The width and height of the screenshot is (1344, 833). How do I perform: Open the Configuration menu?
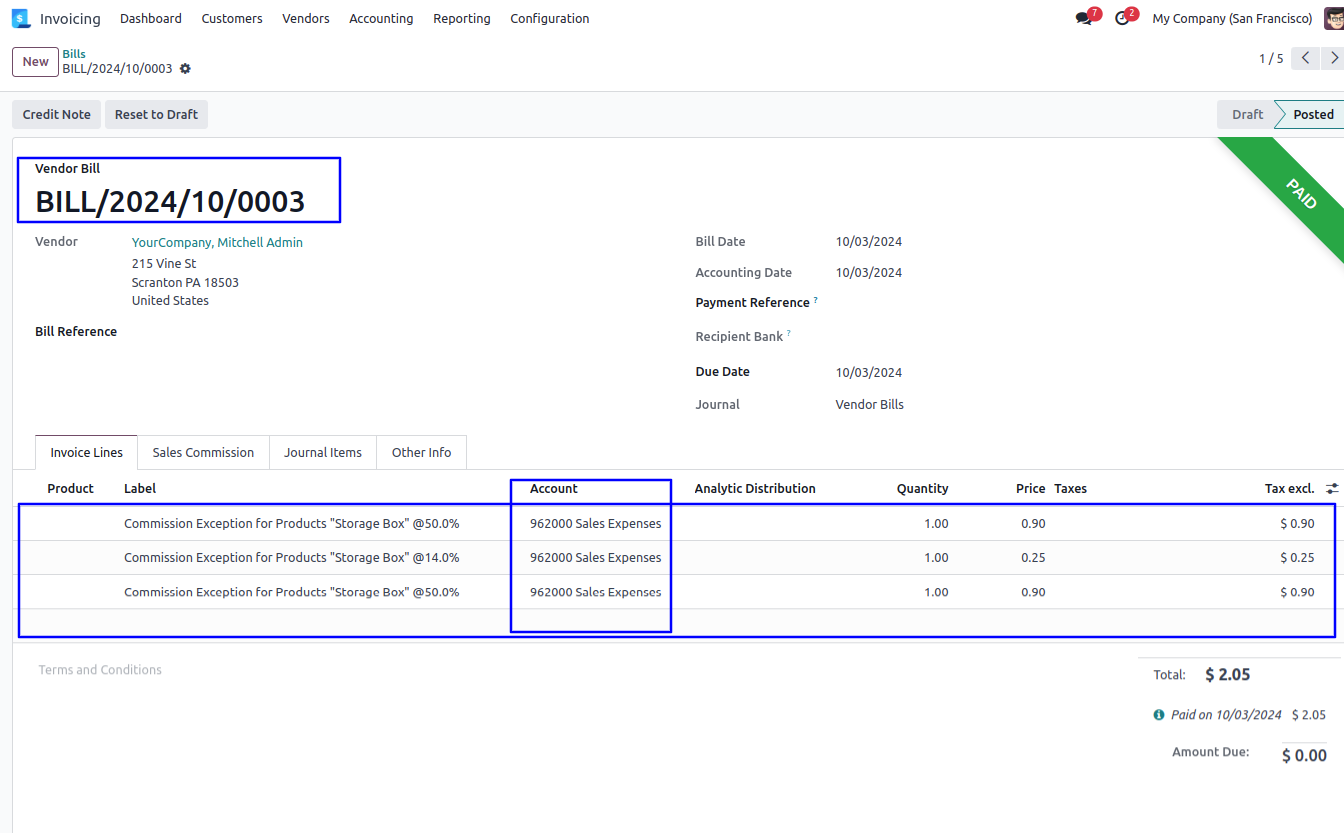pyautogui.click(x=549, y=19)
